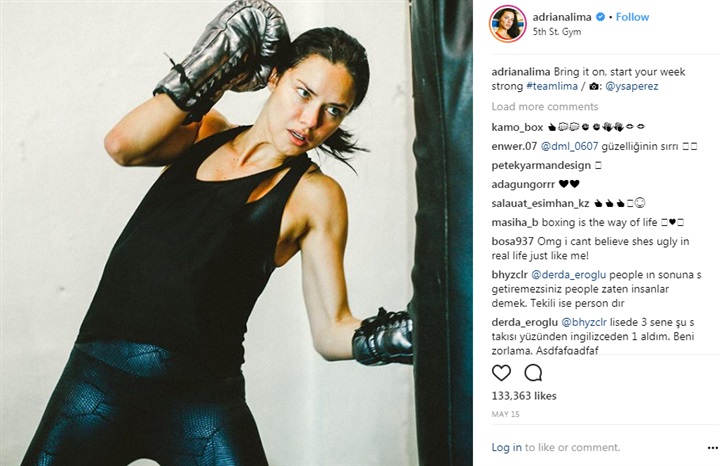Screen dimensions: 720x466
Task: Expand Load more comments
Action: point(545,107)
